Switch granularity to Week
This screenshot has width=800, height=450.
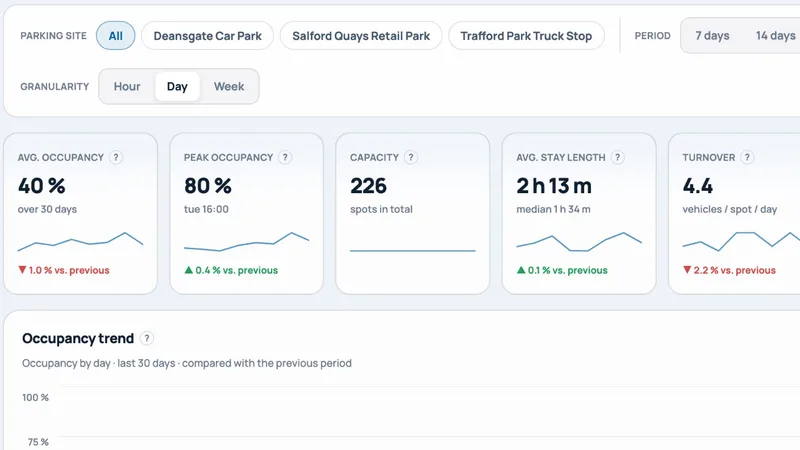click(x=229, y=87)
